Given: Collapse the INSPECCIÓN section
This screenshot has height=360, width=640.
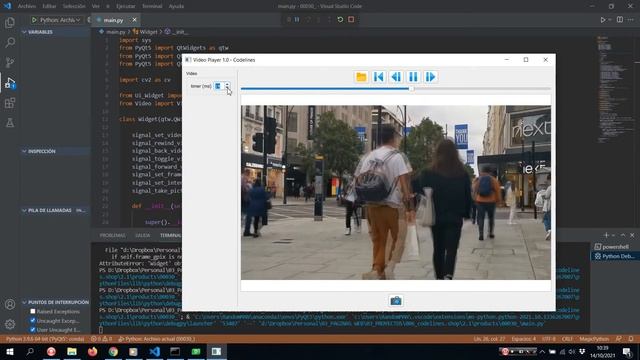Looking at the screenshot, I should point(55,151).
